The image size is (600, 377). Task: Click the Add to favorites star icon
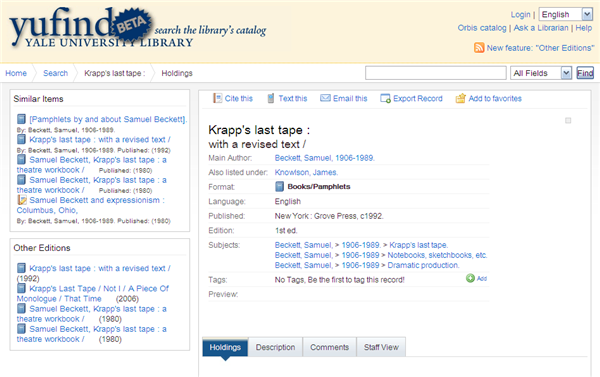click(460, 98)
